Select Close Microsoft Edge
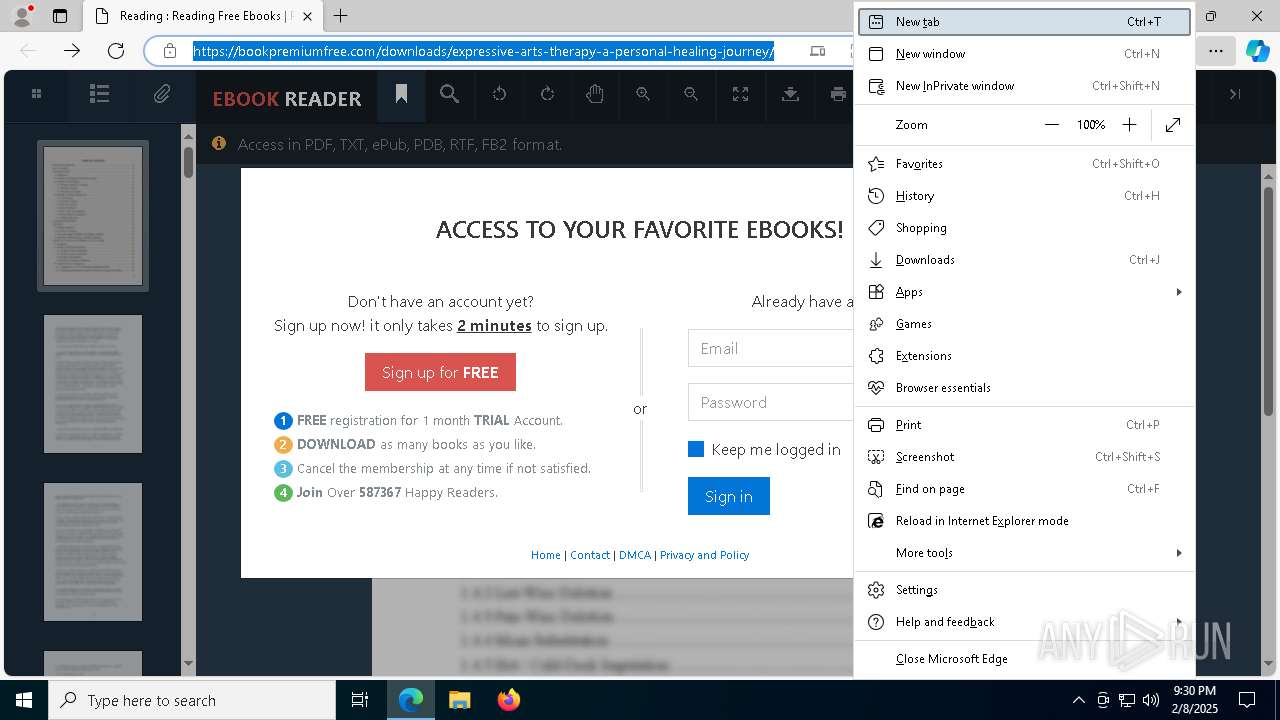The height and width of the screenshot is (720, 1280). click(1025, 659)
